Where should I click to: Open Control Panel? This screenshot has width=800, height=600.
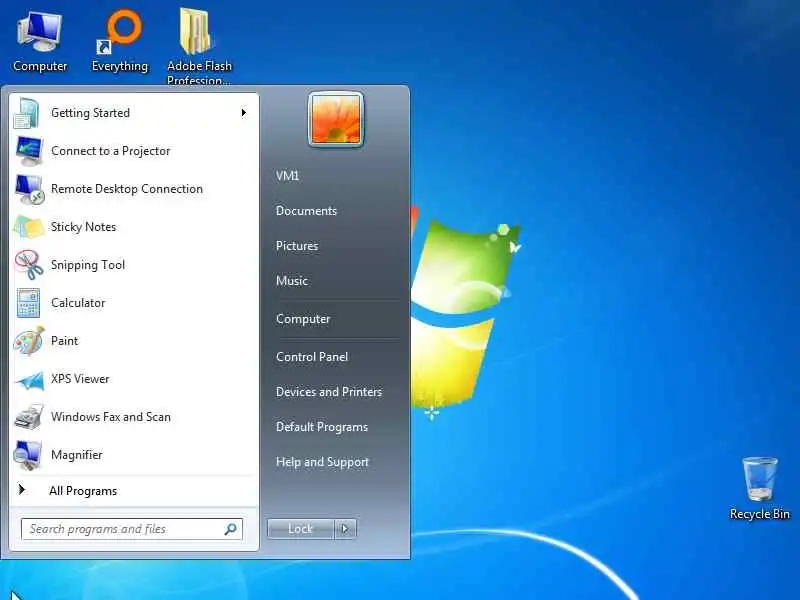pos(312,357)
